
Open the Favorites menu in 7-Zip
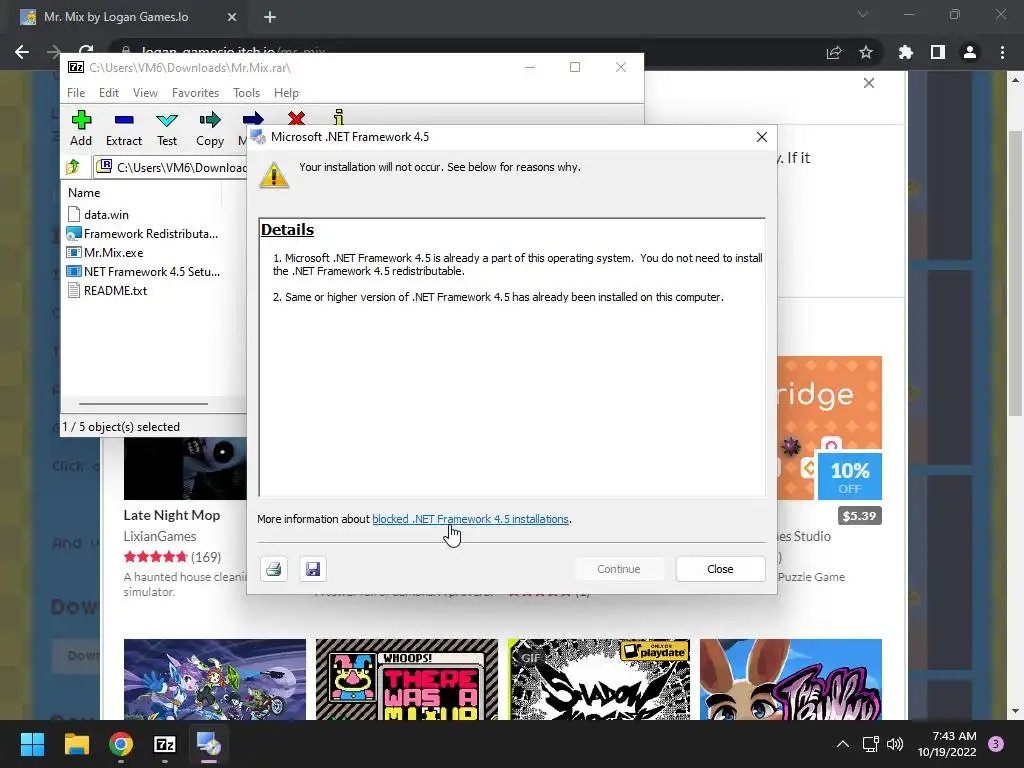tap(195, 93)
